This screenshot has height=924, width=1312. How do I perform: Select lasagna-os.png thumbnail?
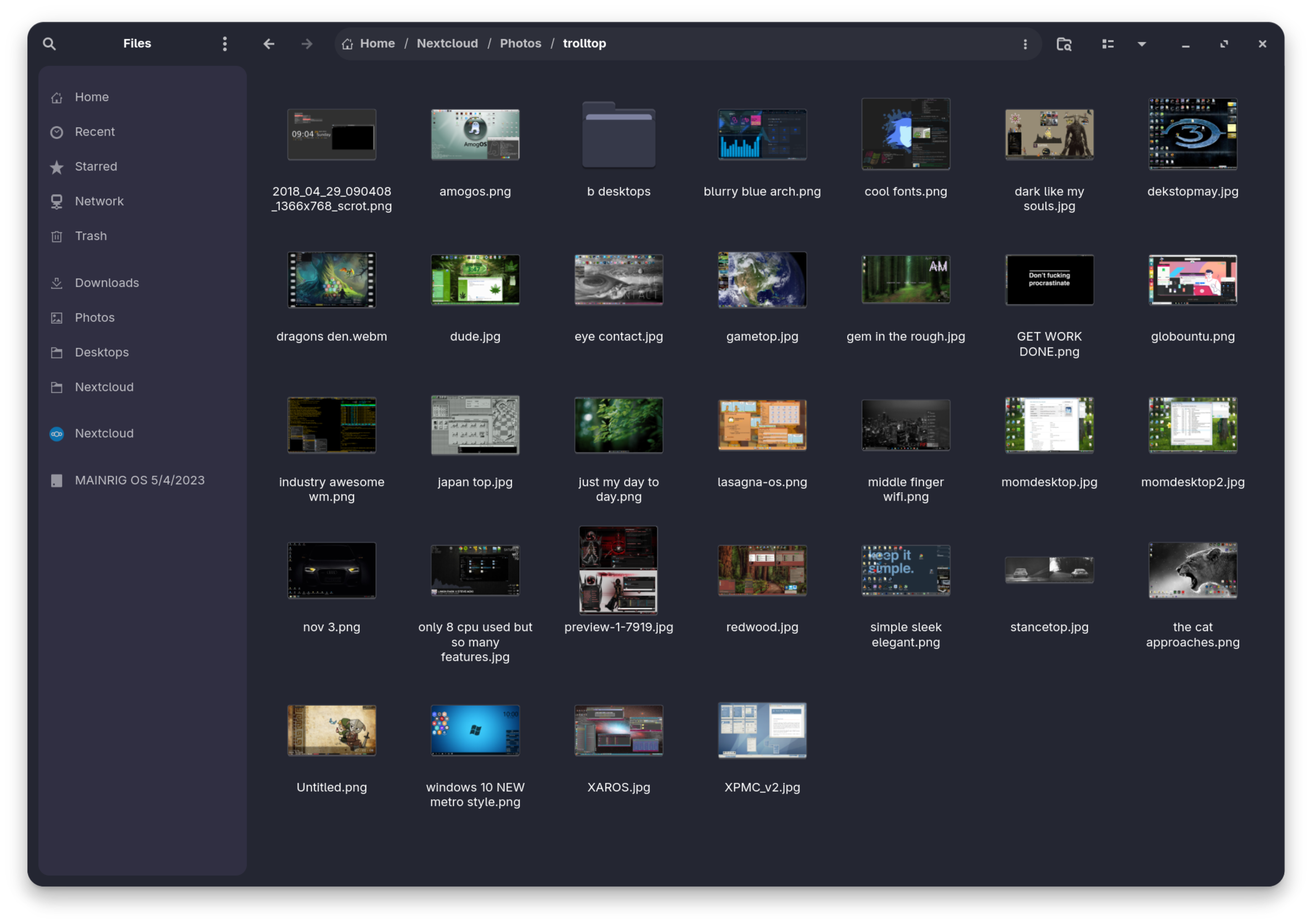762,425
